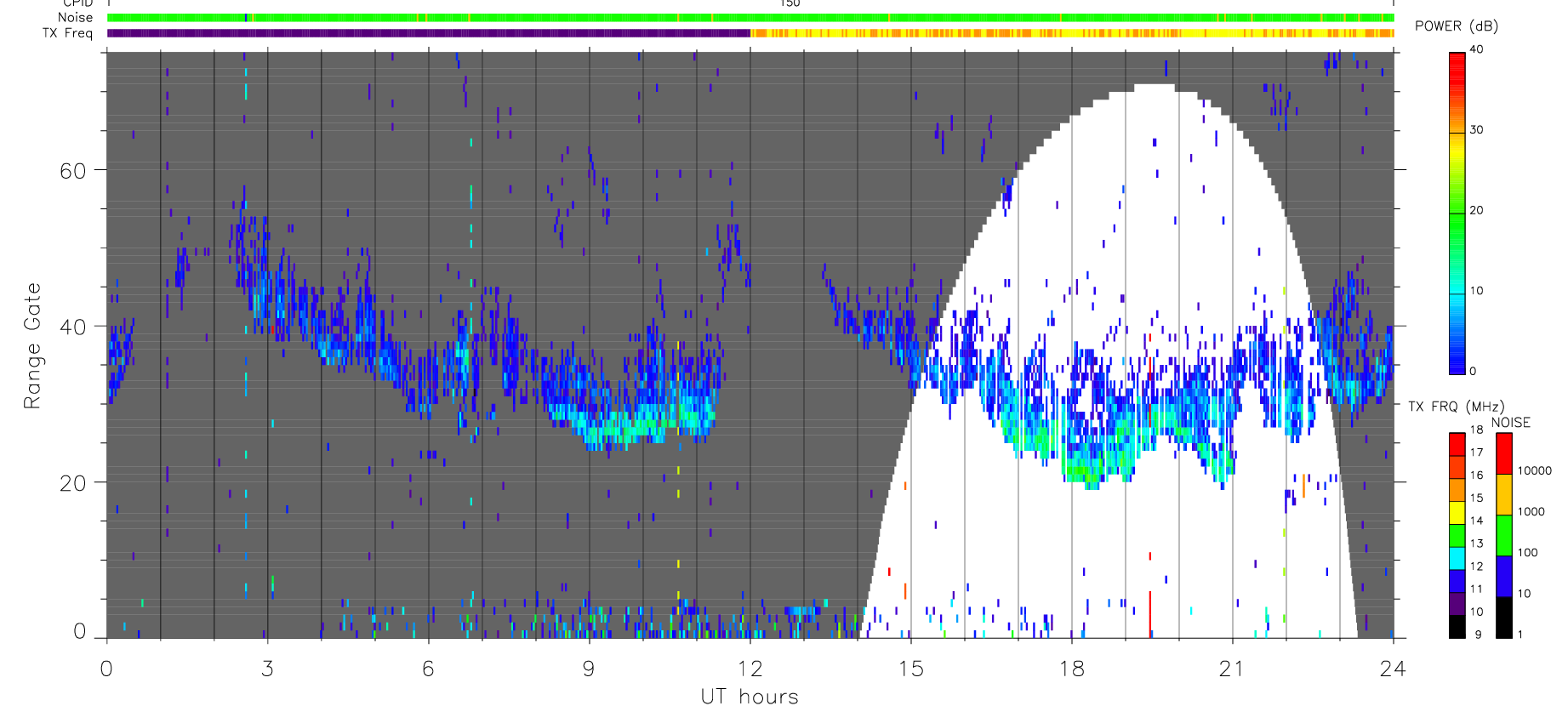Click the NOISE color scale bar
This screenshot has width=1568, height=723.
1504,535
